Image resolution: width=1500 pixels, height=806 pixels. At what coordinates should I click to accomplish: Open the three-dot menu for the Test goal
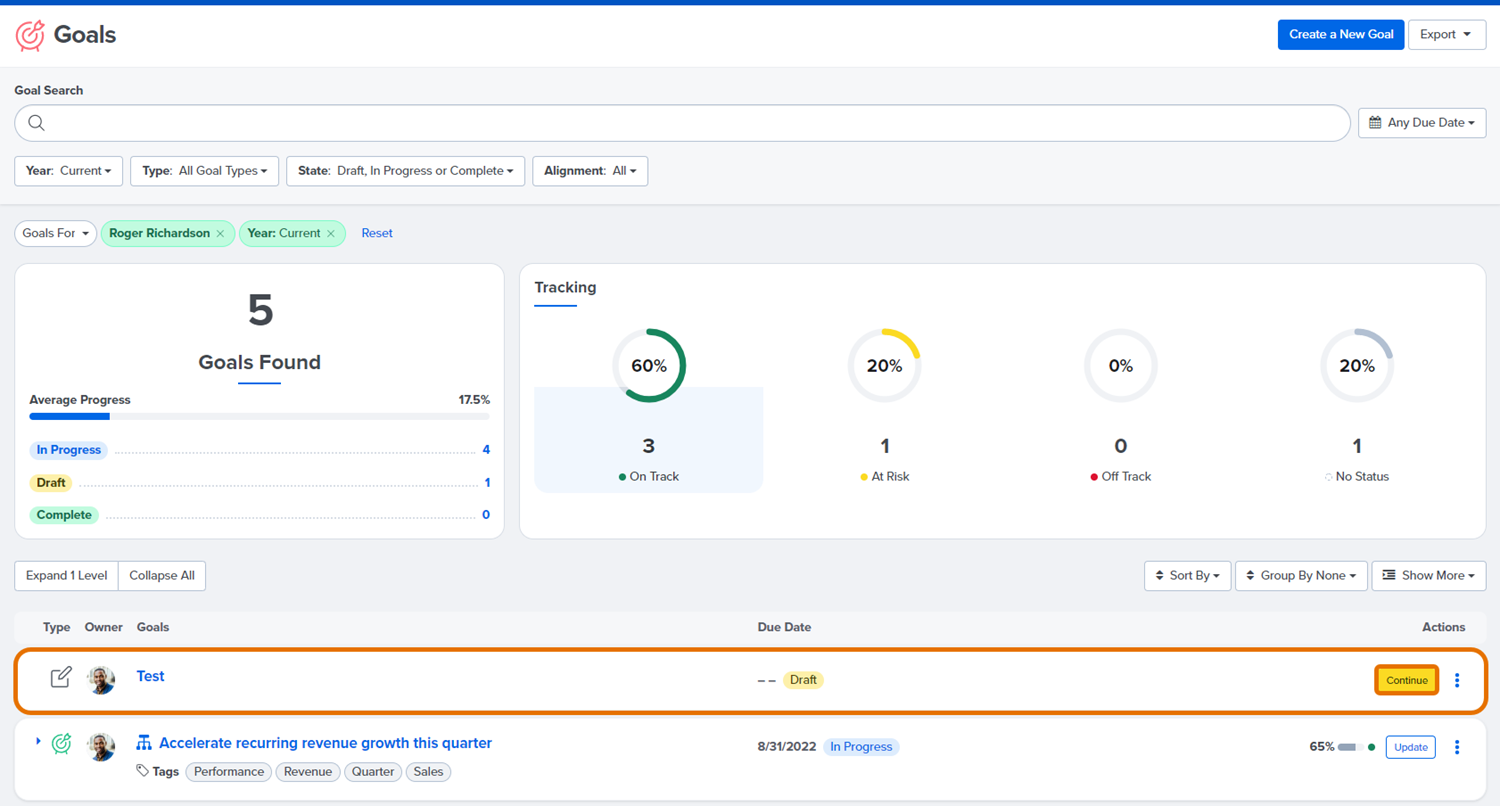pyautogui.click(x=1457, y=680)
